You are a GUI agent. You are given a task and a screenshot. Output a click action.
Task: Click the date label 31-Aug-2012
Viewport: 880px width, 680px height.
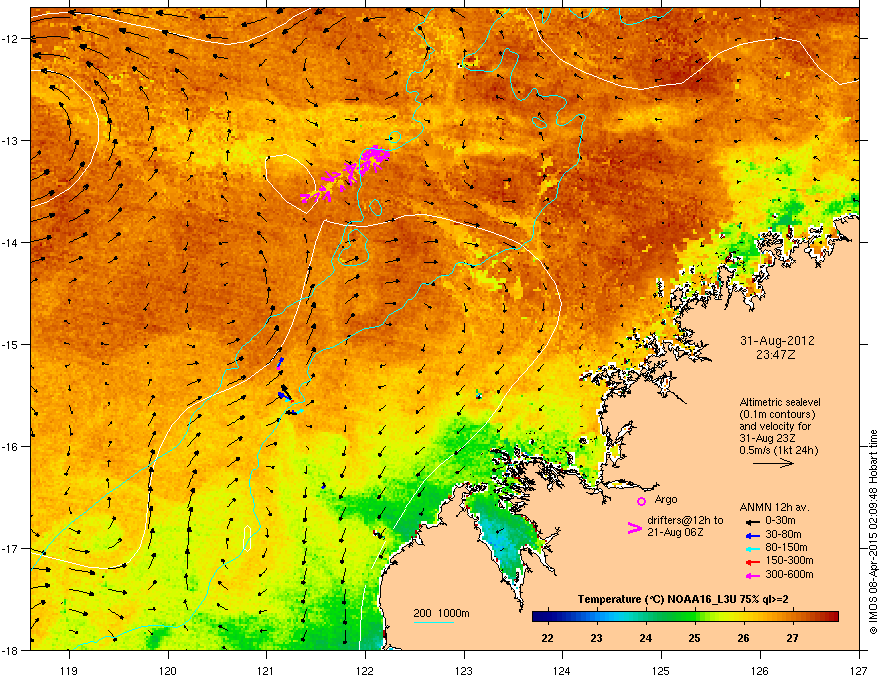[x=777, y=341]
